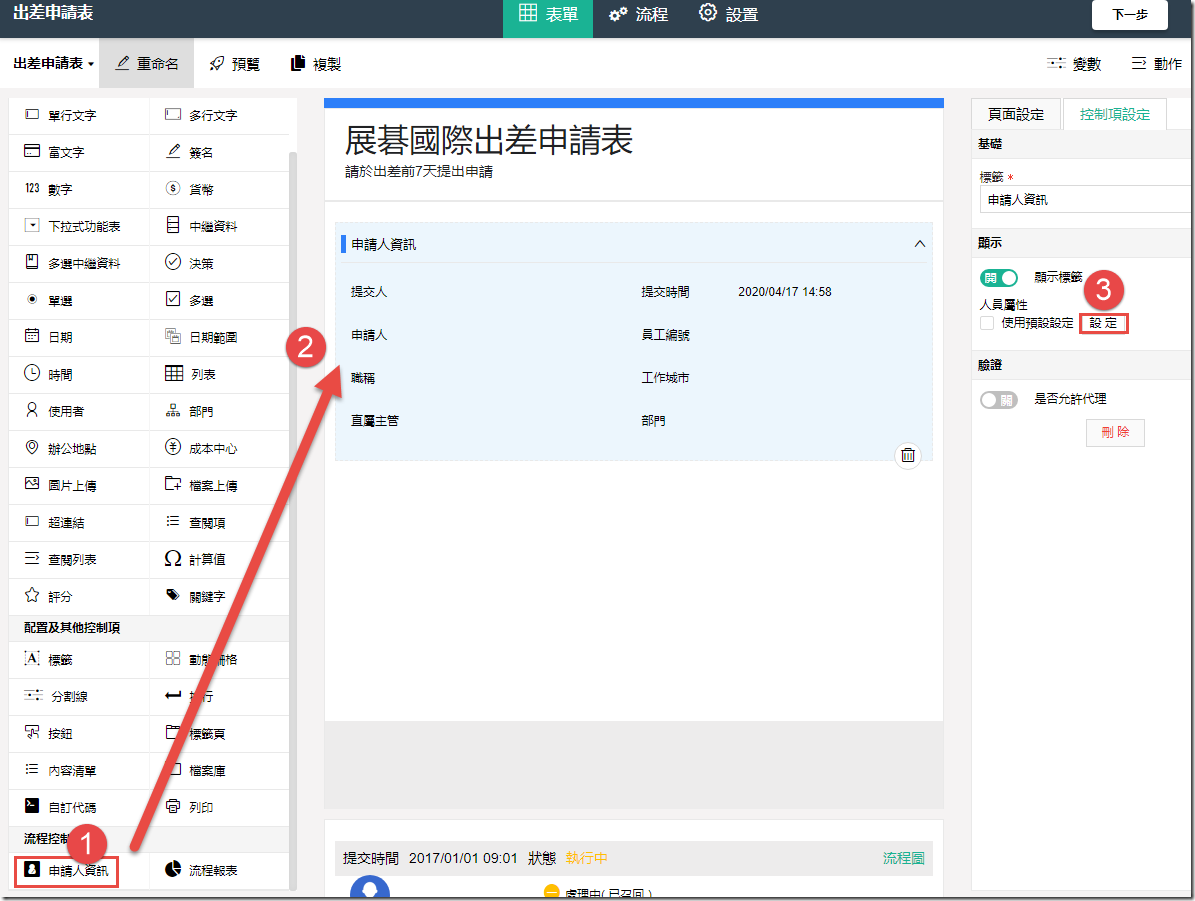Click the 預覽 preview button
Viewport: 1195px width, 901px height.
(x=235, y=64)
